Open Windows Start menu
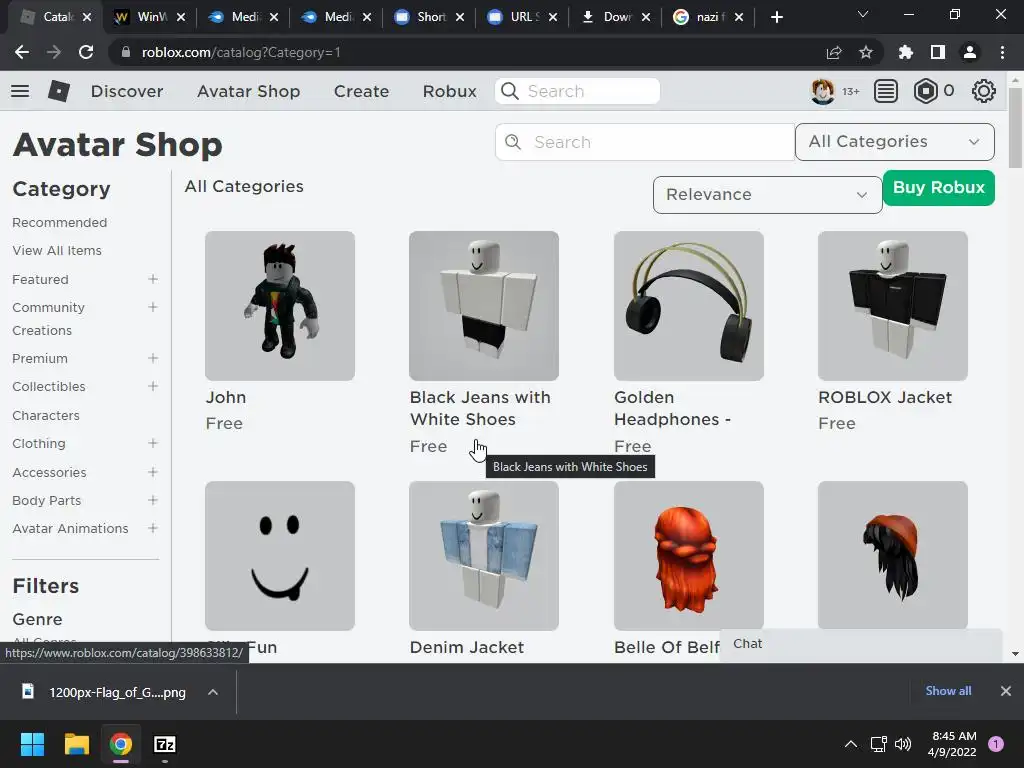Viewport: 1024px width, 768px height. (x=32, y=744)
